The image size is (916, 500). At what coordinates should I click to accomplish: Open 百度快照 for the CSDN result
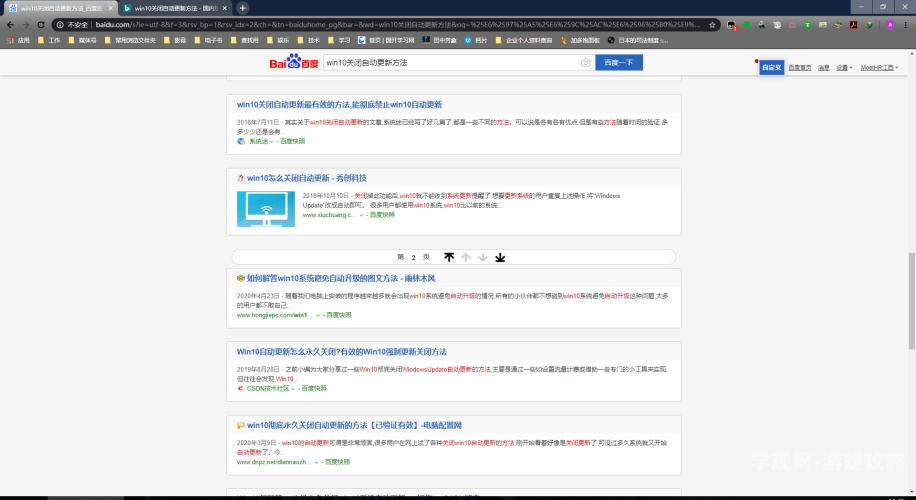point(314,388)
